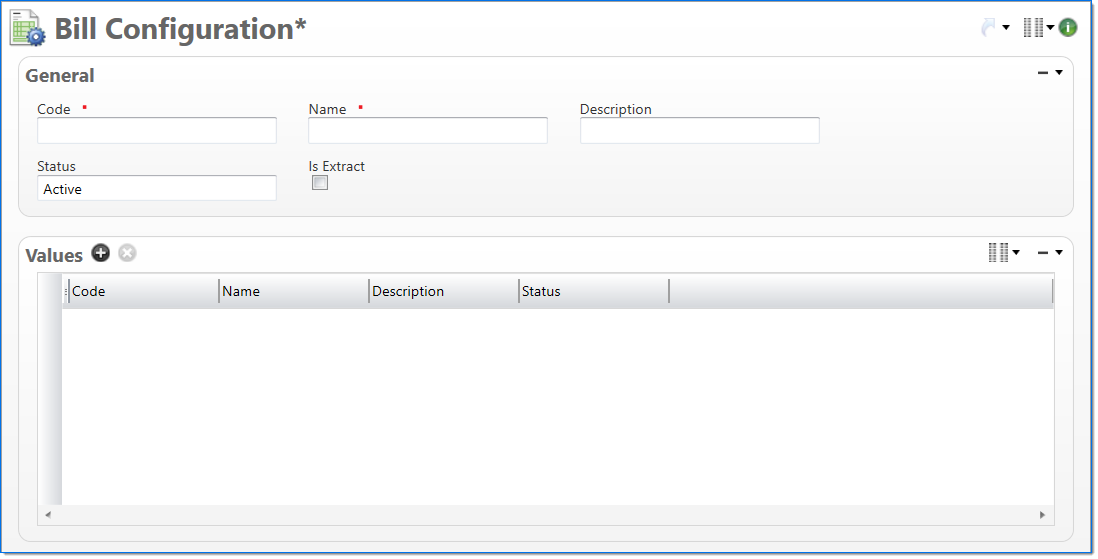The height and width of the screenshot is (559, 1098).
Task: Sort by Code column header
Action: pos(140,292)
